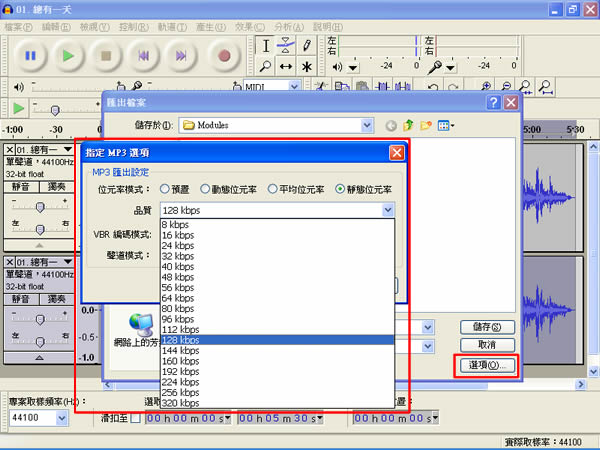This screenshot has height=450, width=600.
Task: Adjust the first track pan slider
Action: click(x=40, y=229)
